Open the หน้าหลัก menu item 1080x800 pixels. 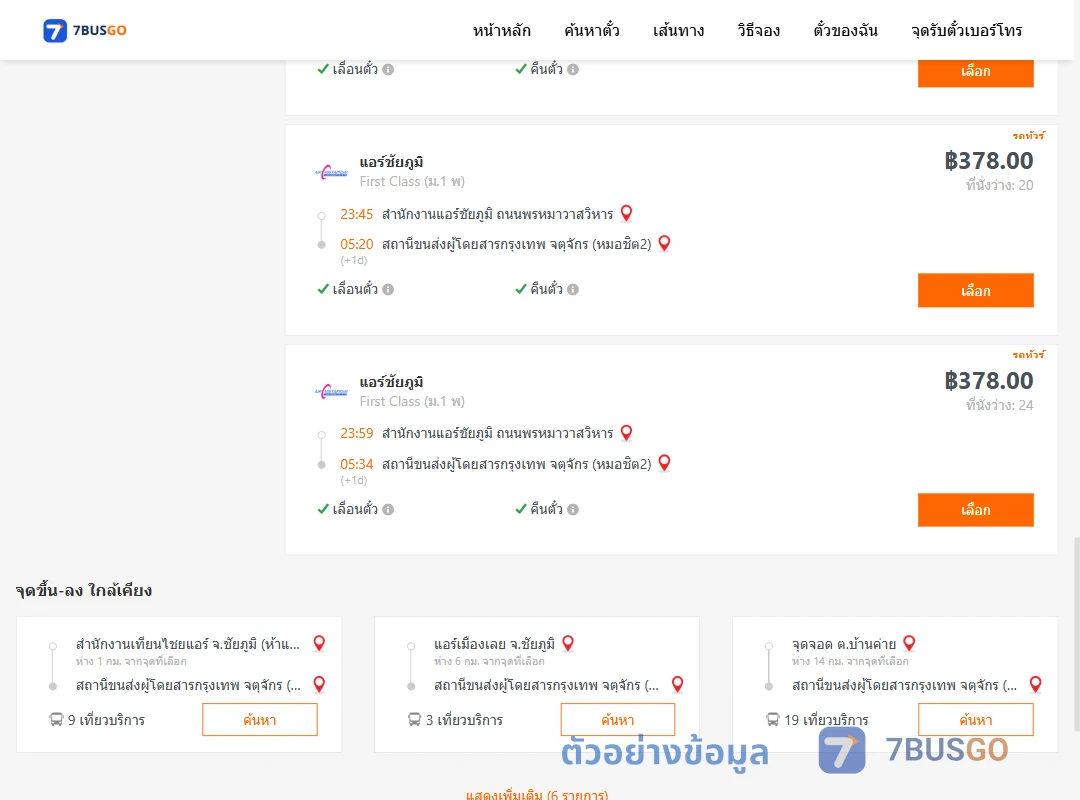[x=501, y=30]
